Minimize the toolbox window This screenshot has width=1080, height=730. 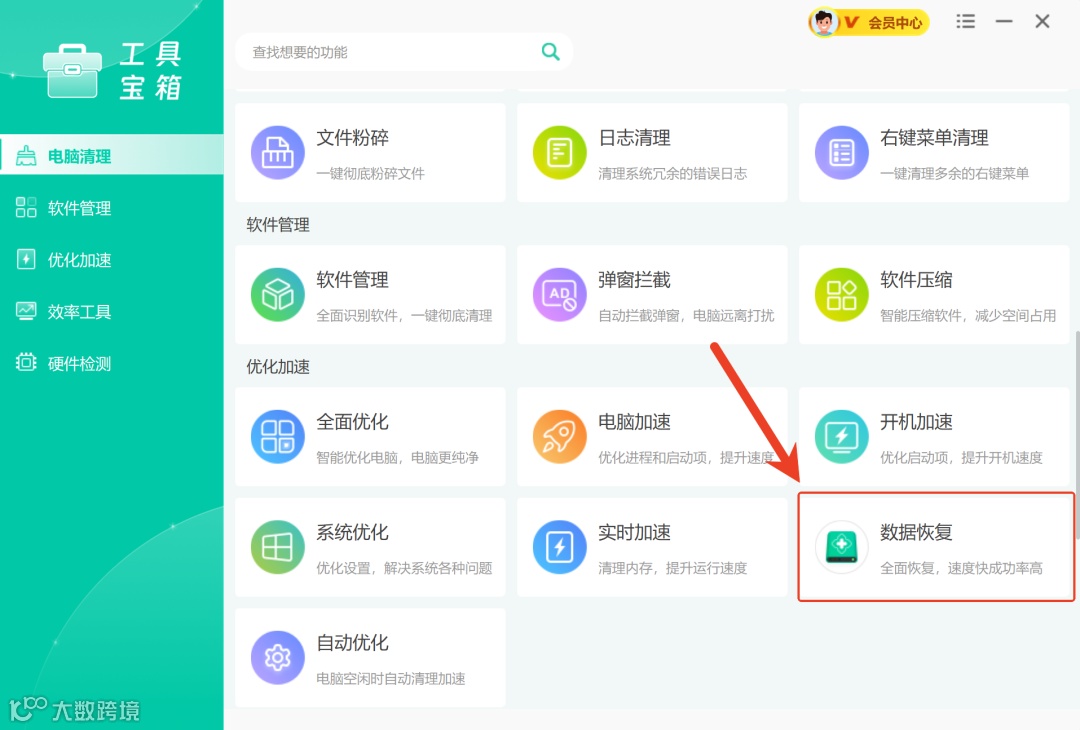(1004, 21)
